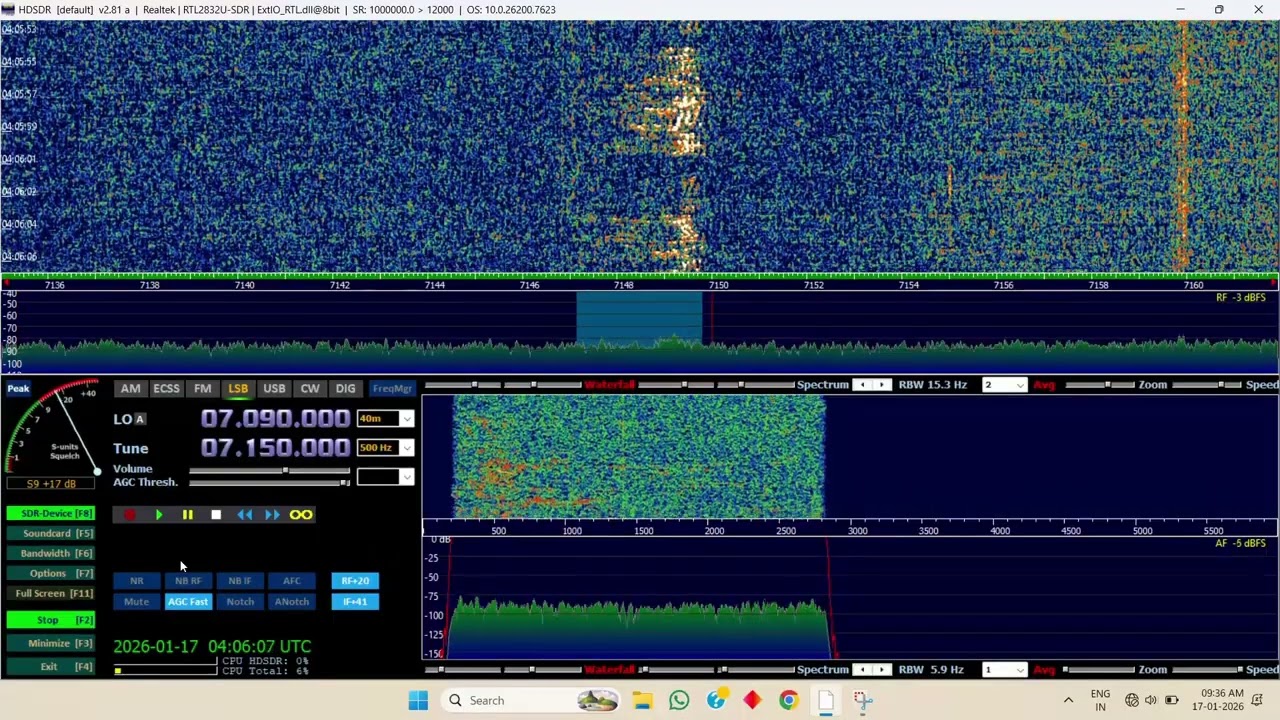Select FM demodulation mode
This screenshot has height=720, width=1280.
(203, 389)
